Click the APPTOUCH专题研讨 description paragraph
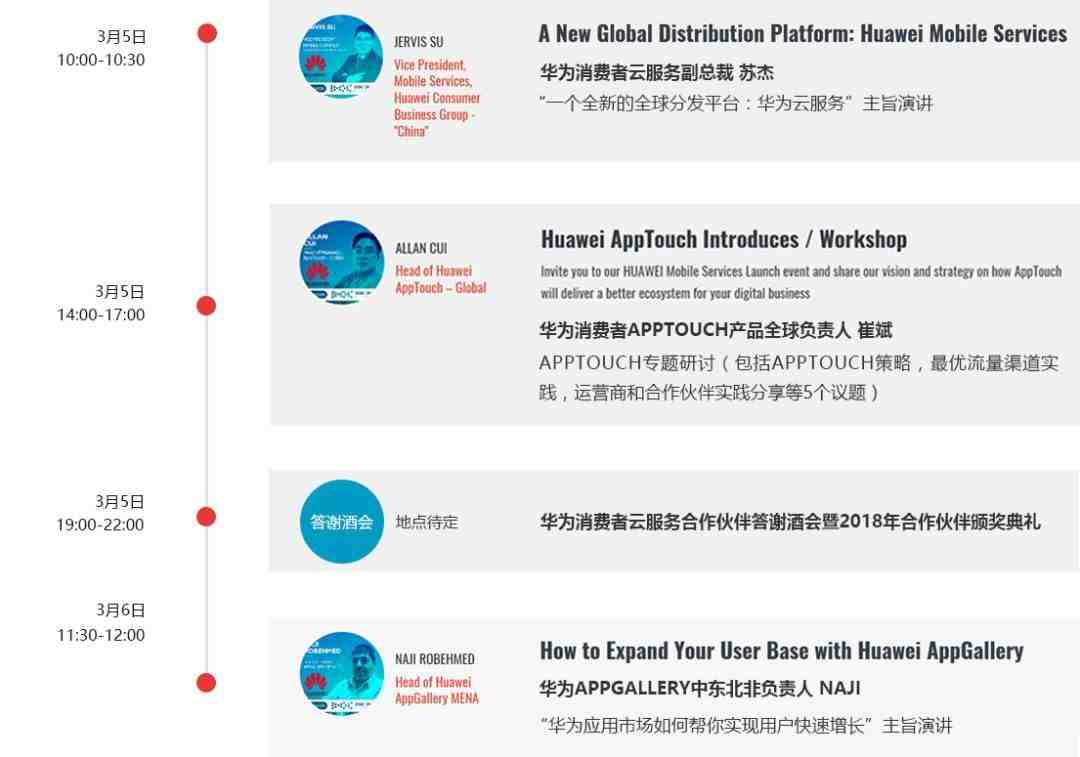The image size is (1080, 757). tap(799, 377)
